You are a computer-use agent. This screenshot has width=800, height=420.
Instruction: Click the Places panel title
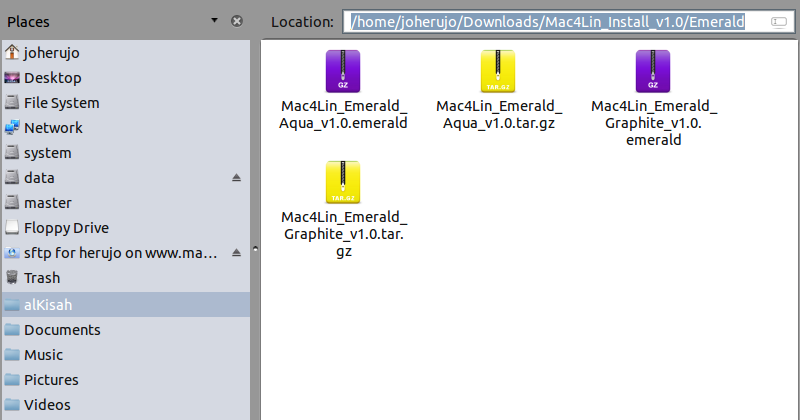[x=28, y=21]
